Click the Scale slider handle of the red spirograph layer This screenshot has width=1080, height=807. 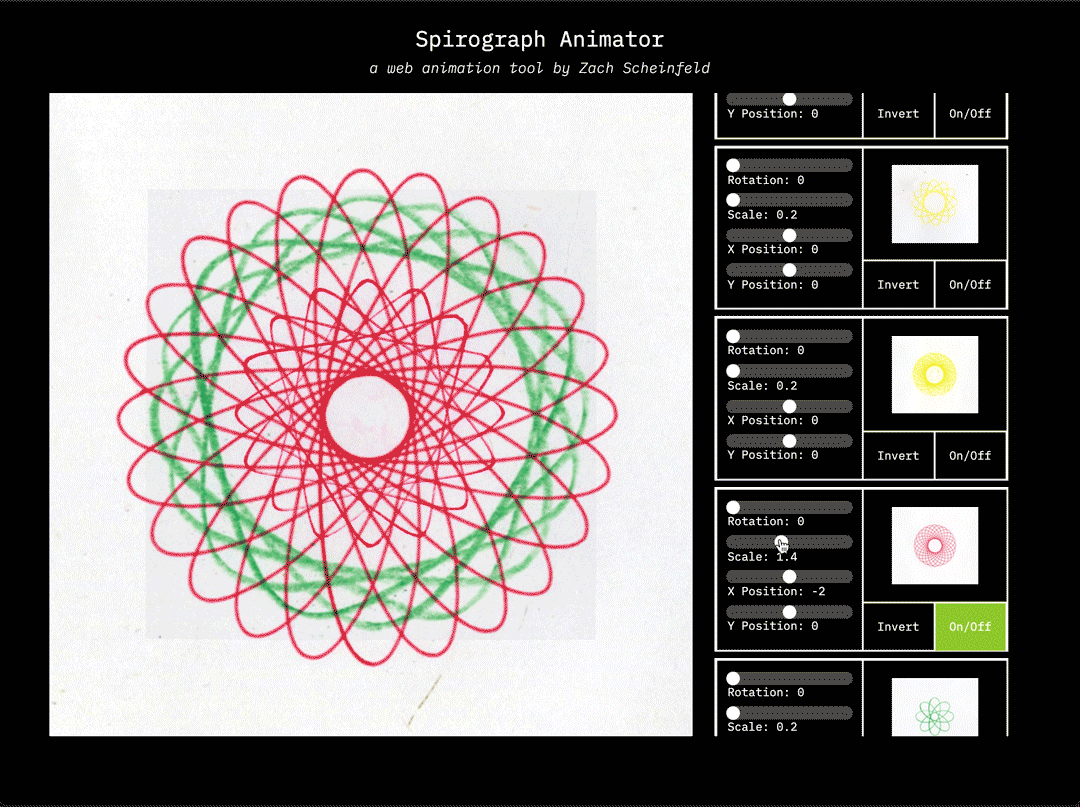coord(780,542)
